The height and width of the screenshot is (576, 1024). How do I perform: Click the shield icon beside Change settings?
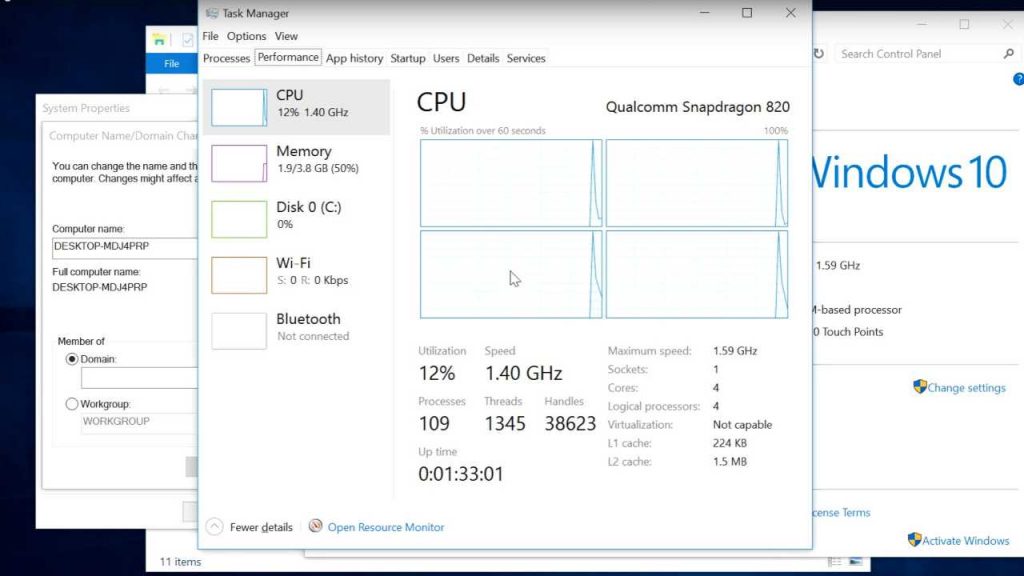(920, 387)
